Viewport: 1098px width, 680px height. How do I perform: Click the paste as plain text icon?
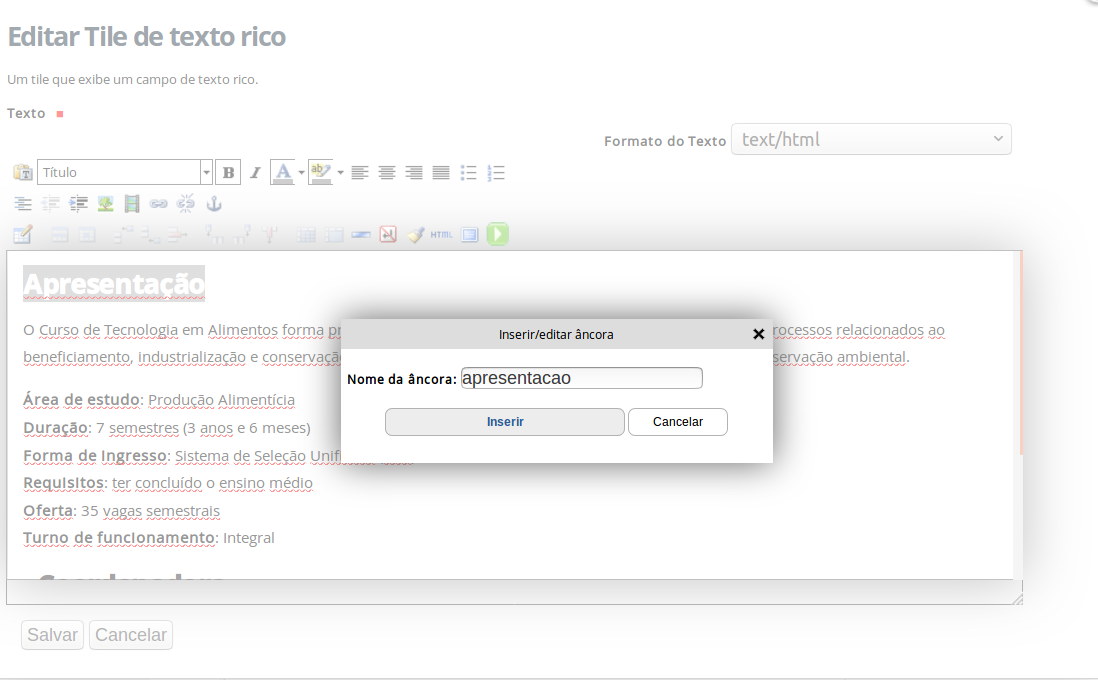click(22, 172)
